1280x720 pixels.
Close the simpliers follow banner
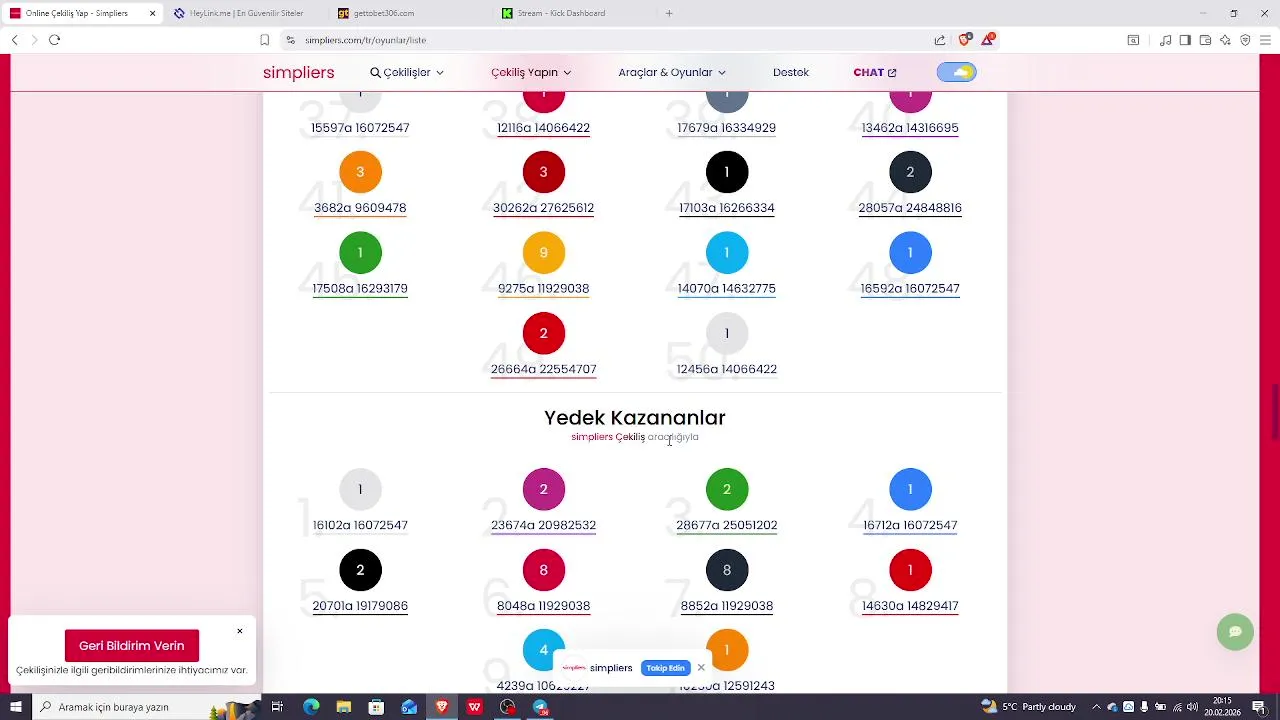(x=701, y=668)
